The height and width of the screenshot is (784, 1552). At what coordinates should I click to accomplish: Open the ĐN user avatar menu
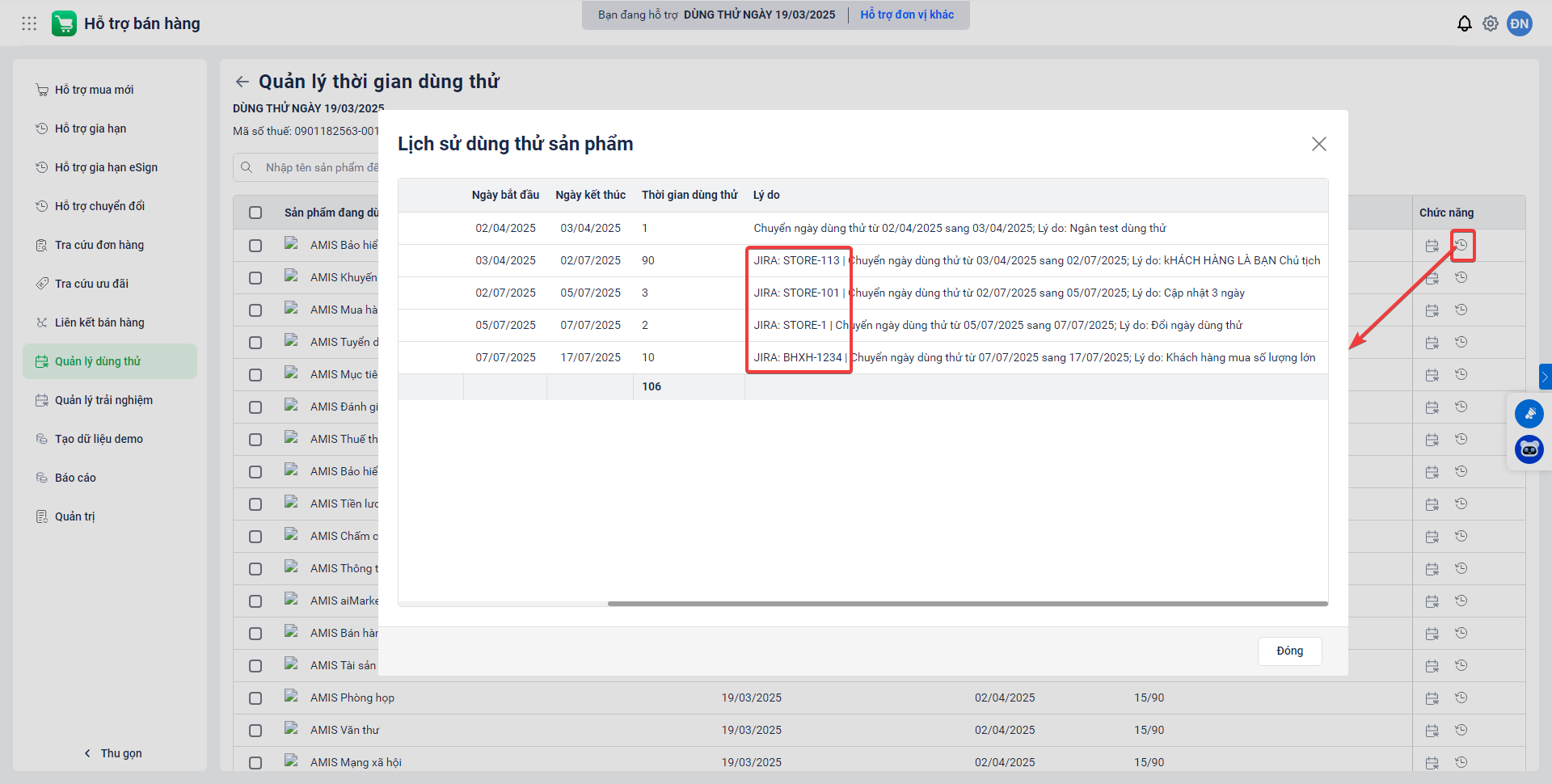point(1520,23)
